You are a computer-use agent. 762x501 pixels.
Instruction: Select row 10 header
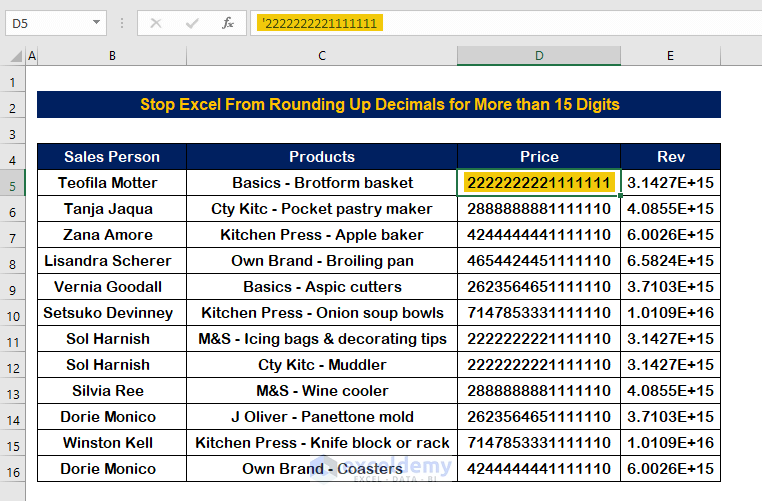click(13, 316)
